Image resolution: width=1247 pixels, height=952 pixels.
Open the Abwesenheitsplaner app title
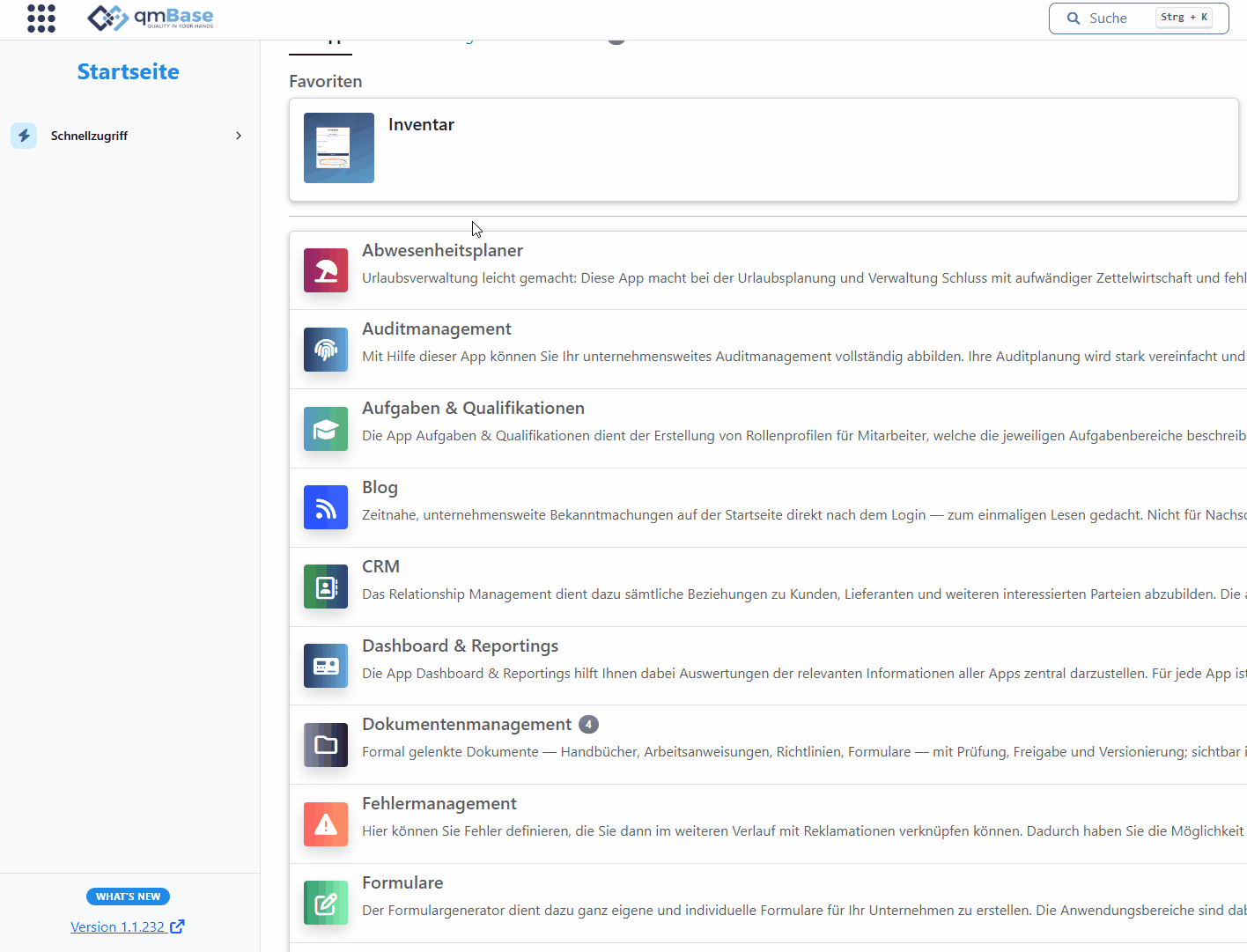(x=442, y=250)
